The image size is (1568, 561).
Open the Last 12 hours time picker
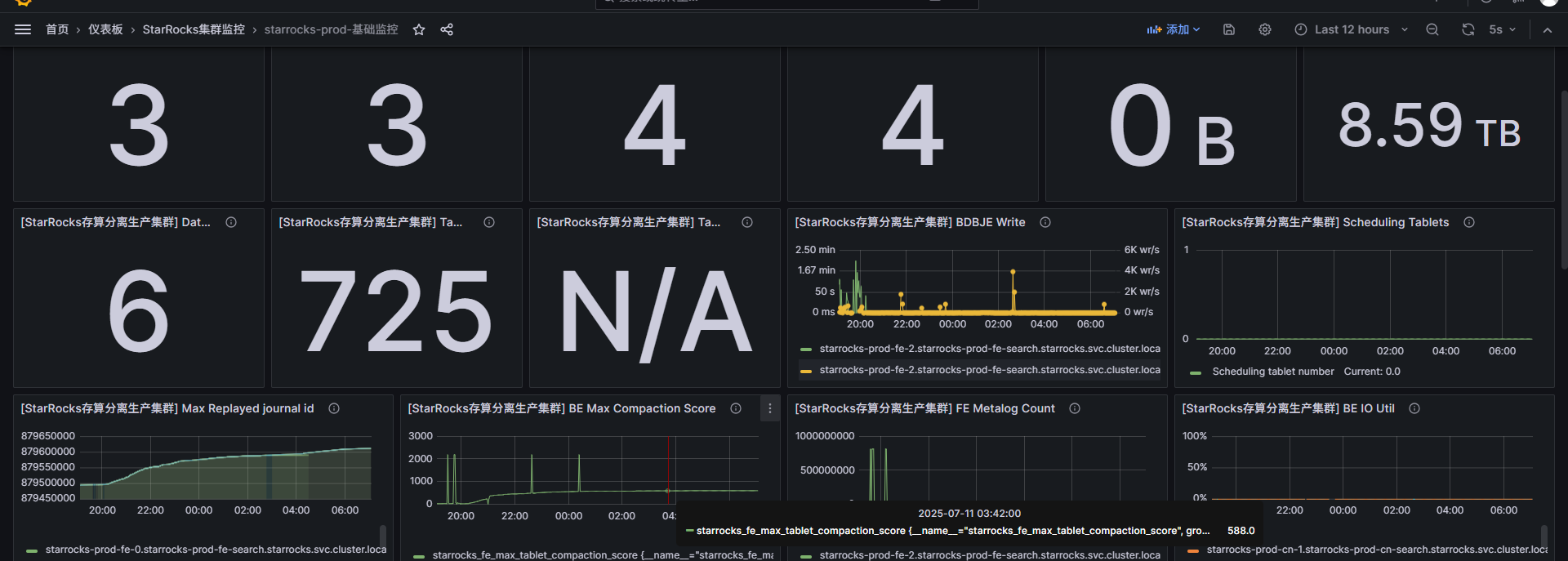(1351, 29)
